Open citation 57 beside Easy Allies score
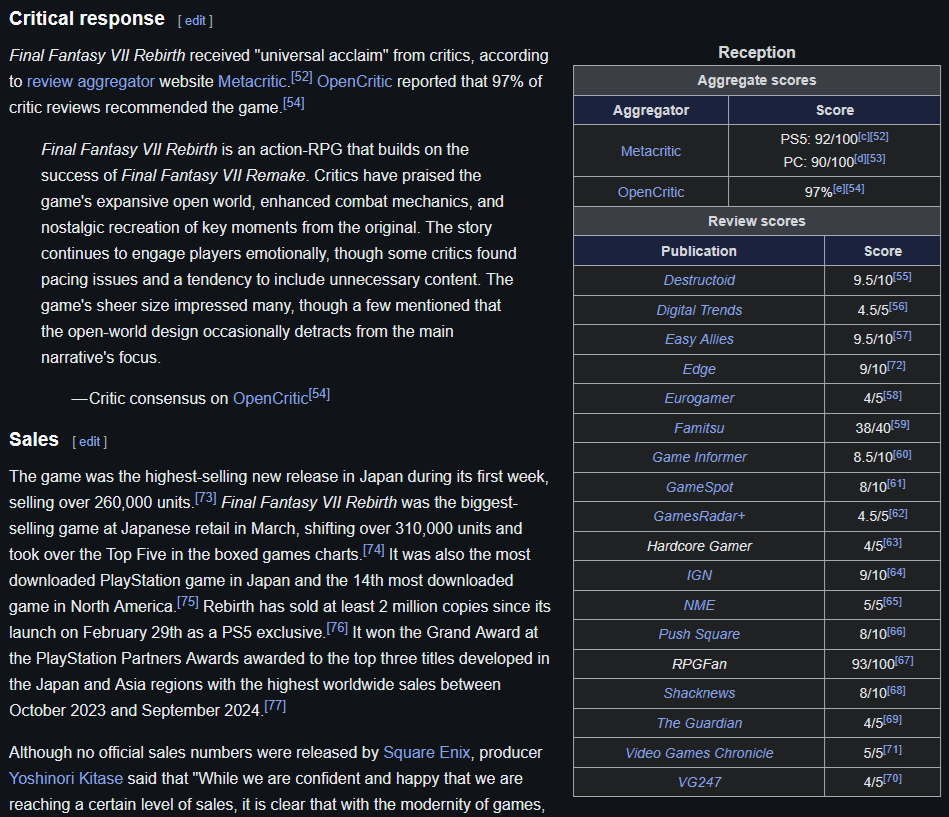 pyautogui.click(x=902, y=336)
